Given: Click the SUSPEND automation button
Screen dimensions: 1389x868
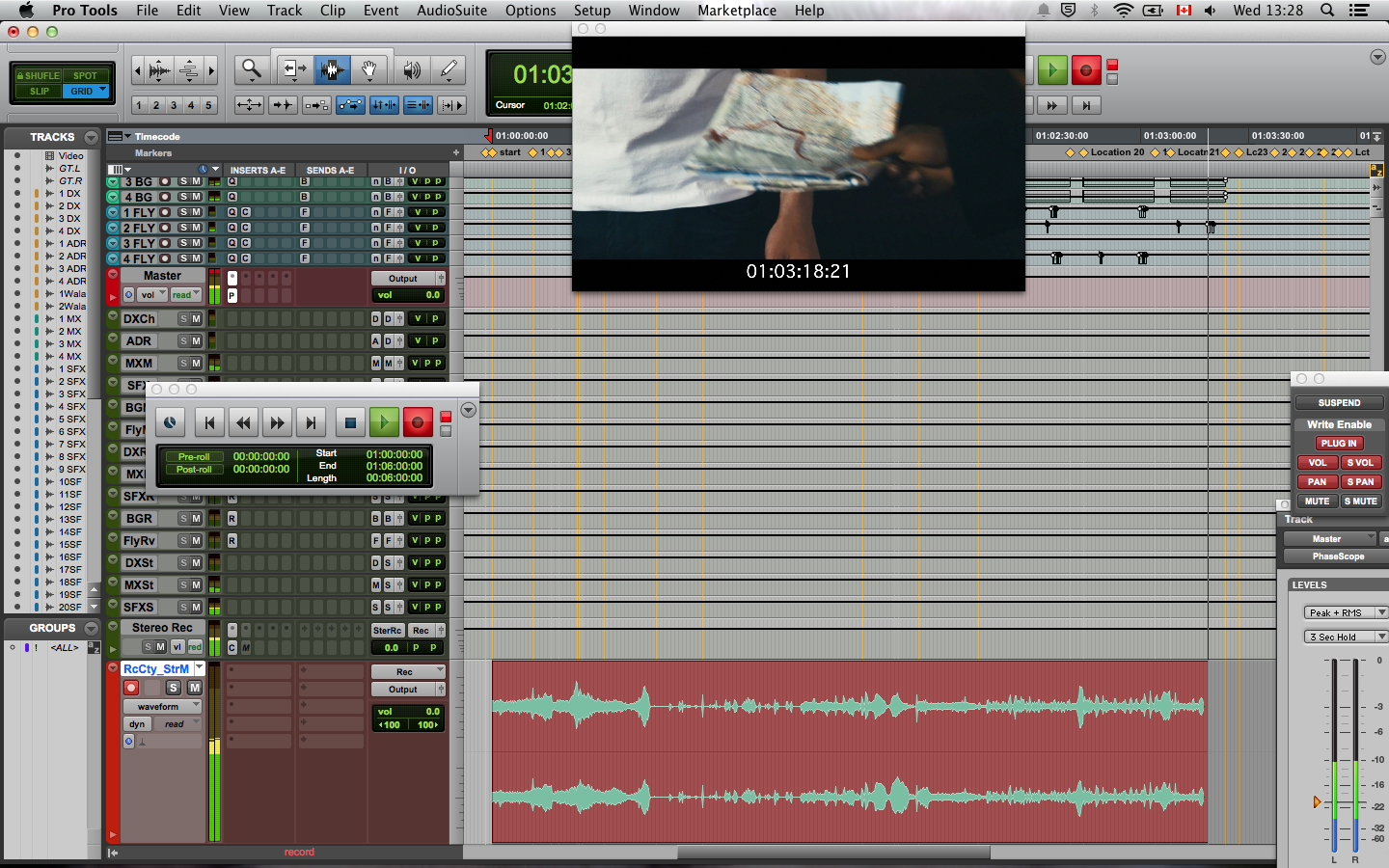Looking at the screenshot, I should click(x=1339, y=403).
